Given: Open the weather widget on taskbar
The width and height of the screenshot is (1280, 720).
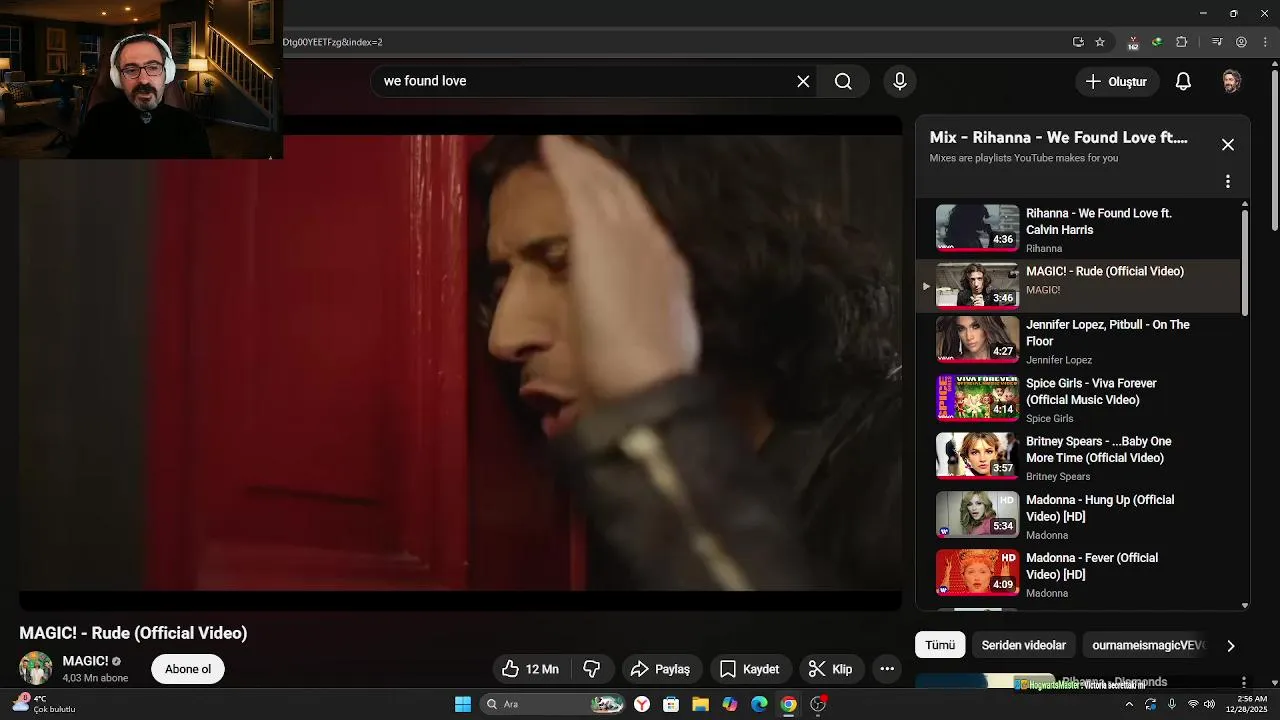Looking at the screenshot, I should click(x=45, y=704).
